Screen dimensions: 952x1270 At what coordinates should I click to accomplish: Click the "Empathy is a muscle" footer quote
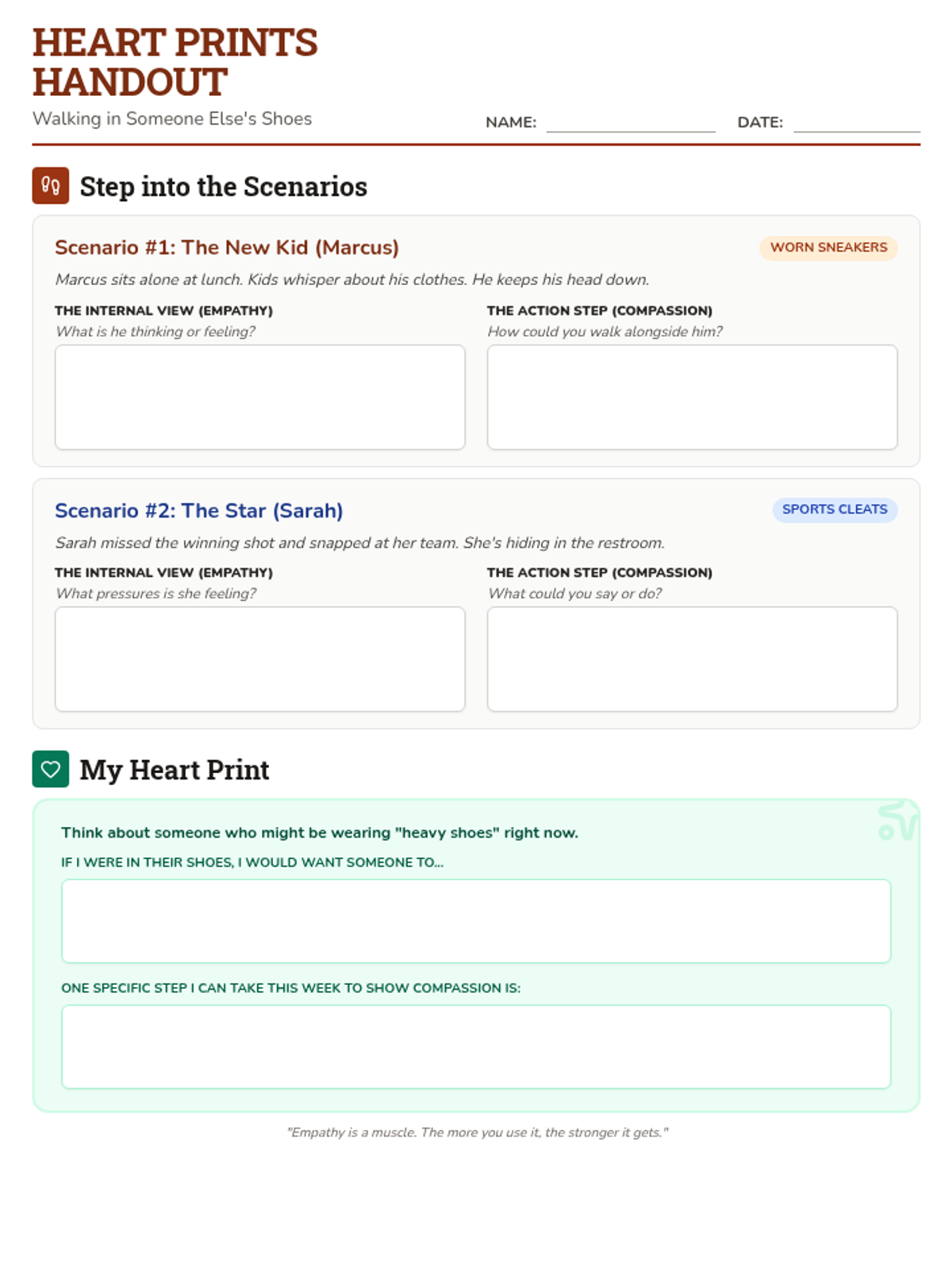click(x=477, y=1133)
